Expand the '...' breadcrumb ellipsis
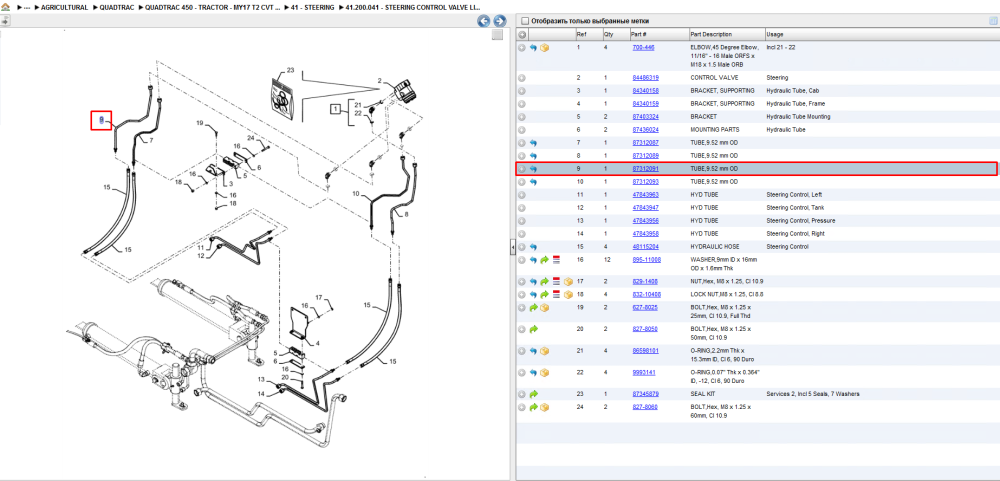The height and width of the screenshot is (481, 1000). (x=27, y=8)
